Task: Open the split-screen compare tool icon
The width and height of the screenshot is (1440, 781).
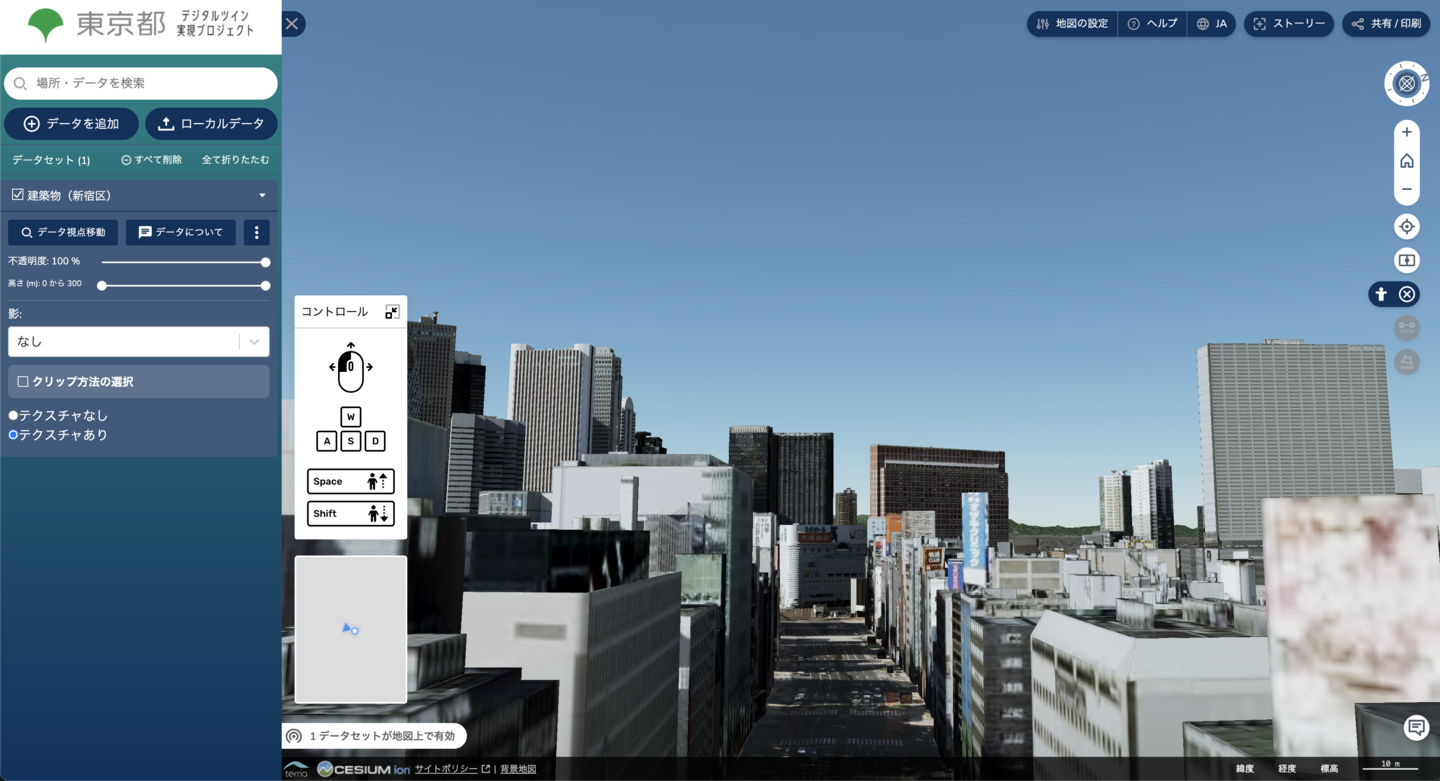Action: pyautogui.click(x=1406, y=261)
